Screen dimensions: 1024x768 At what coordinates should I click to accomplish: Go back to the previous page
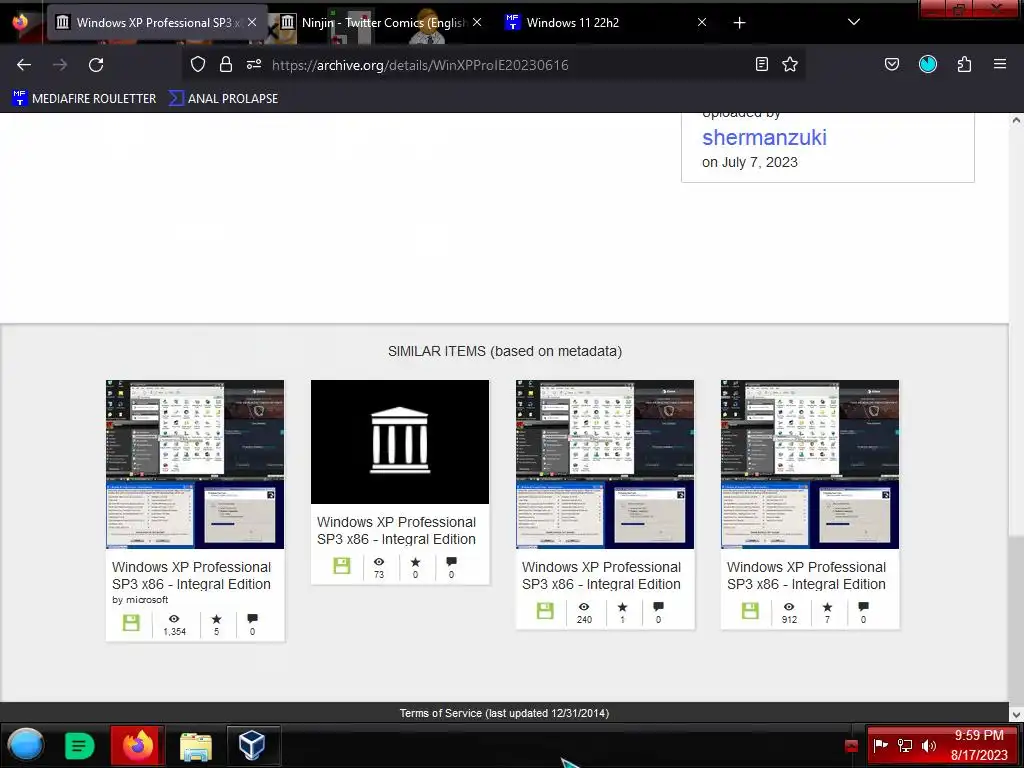(x=24, y=65)
